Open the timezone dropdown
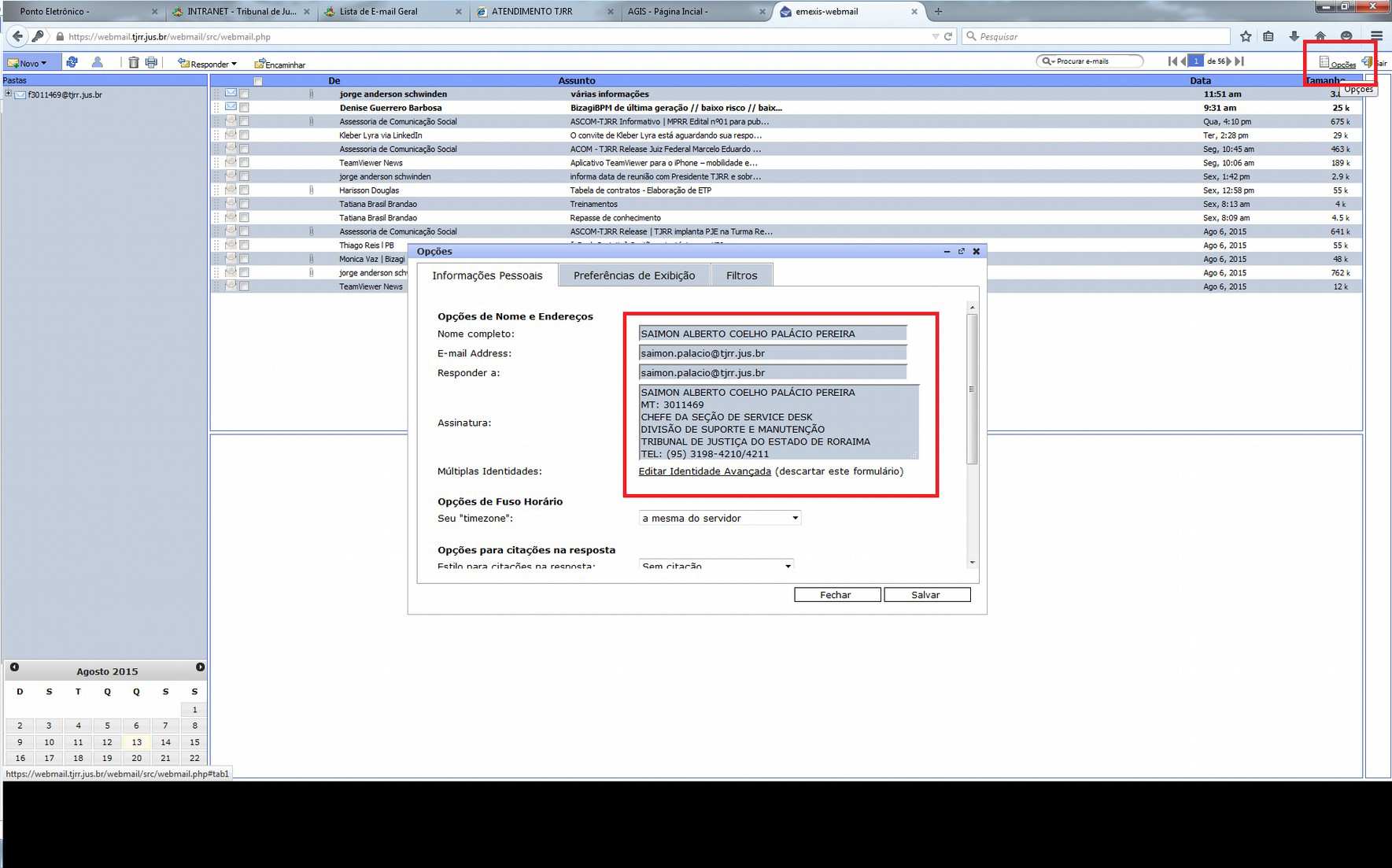Viewport: 1392px width, 868px height. tap(719, 518)
